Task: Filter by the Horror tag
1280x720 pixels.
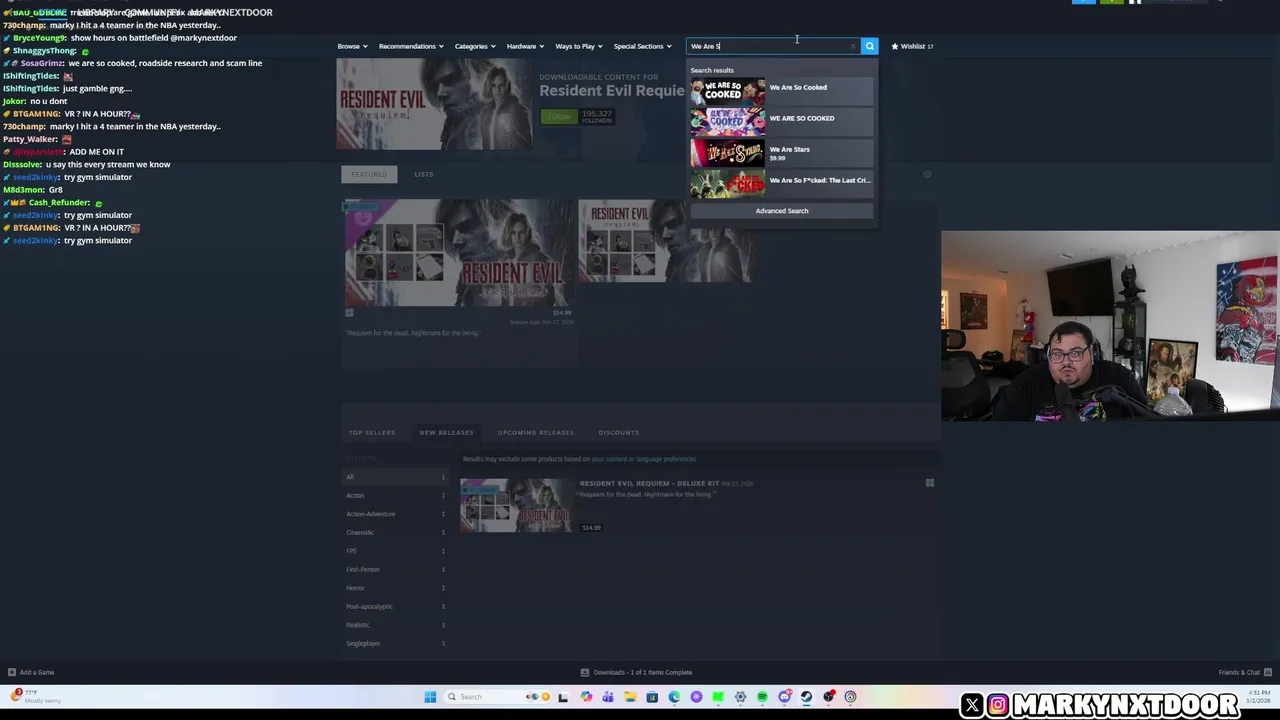Action: [x=395, y=588]
